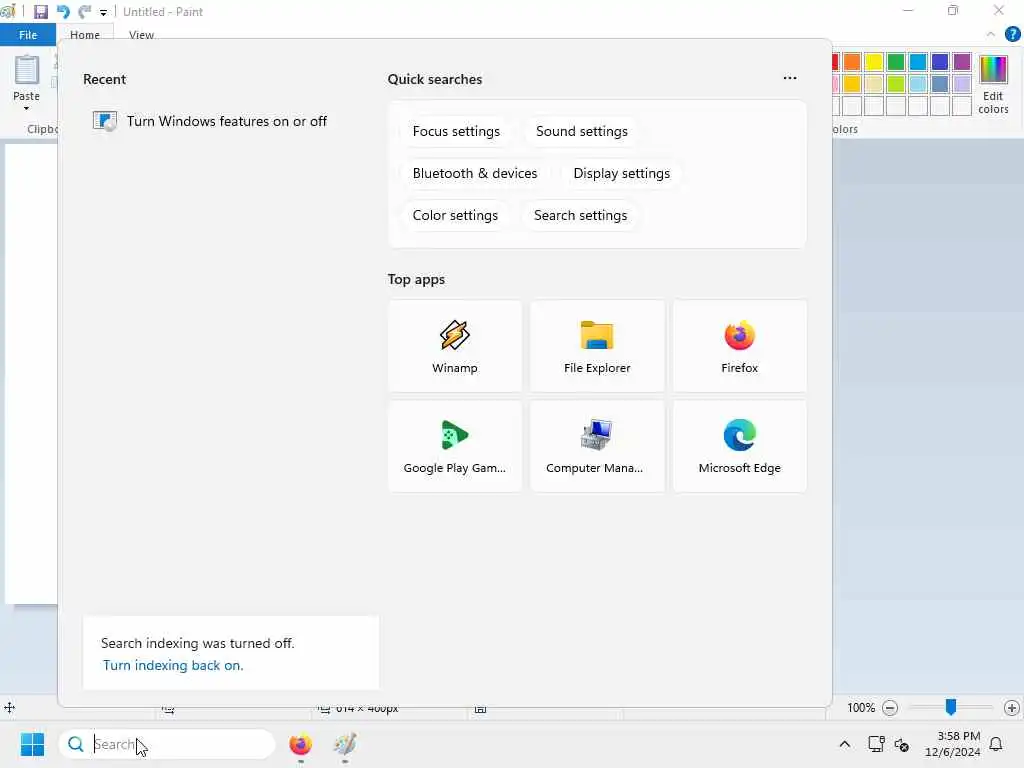Click the 100% zoom level in Paint
This screenshot has width=1024, height=768.
[861, 708]
